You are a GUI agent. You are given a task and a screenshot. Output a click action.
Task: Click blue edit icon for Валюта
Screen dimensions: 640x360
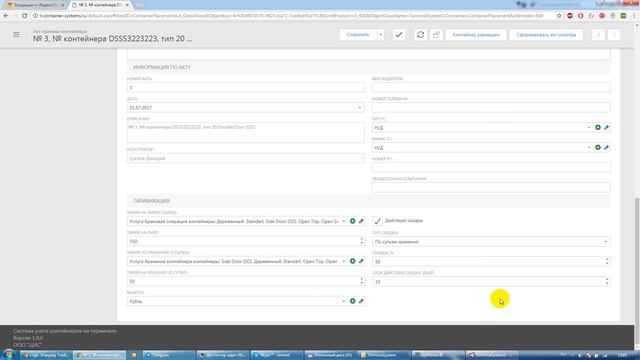tap(361, 301)
